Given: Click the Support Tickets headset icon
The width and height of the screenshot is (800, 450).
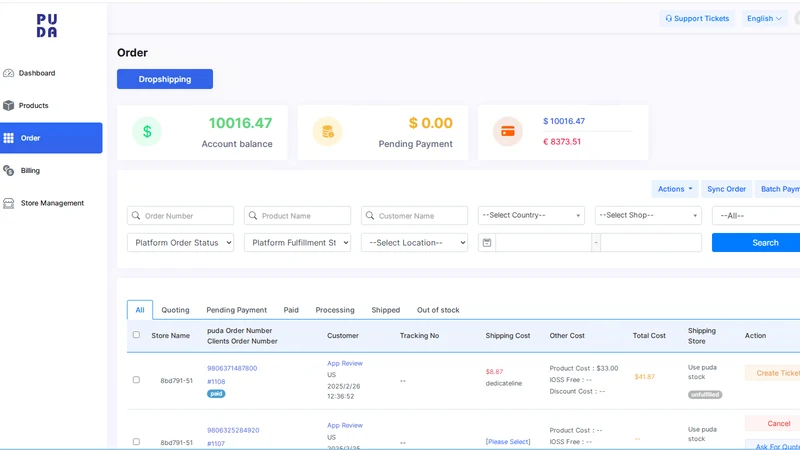Looking at the screenshot, I should pyautogui.click(x=668, y=18).
